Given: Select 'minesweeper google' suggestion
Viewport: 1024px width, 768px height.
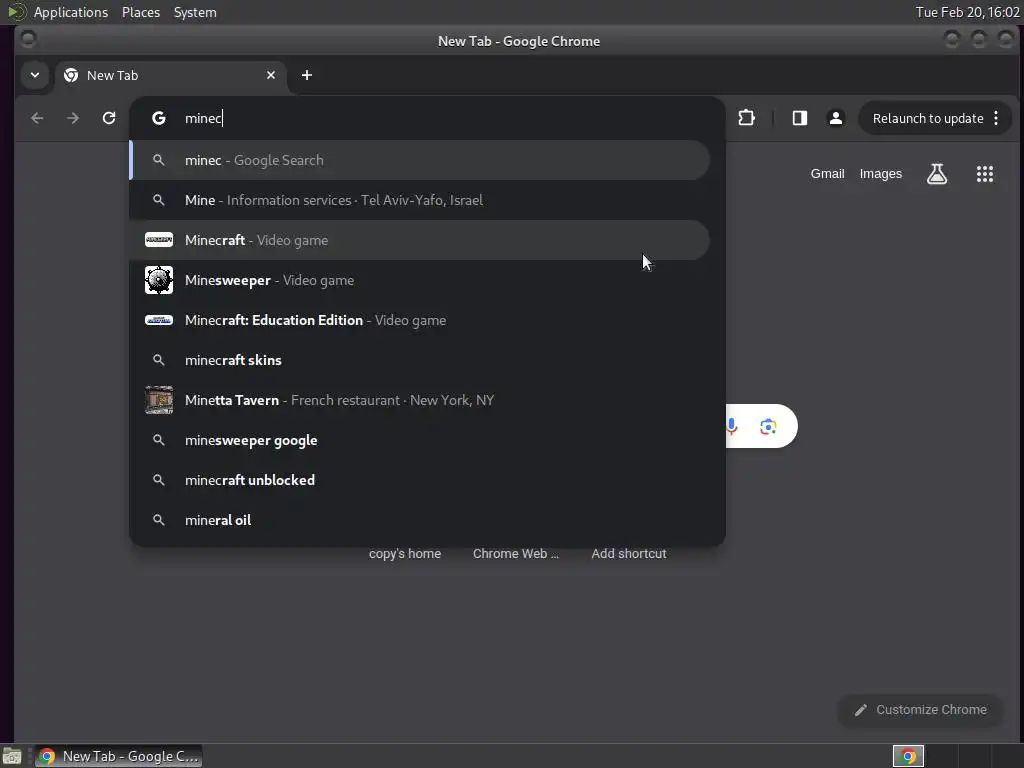Looking at the screenshot, I should pyautogui.click(x=420, y=440).
